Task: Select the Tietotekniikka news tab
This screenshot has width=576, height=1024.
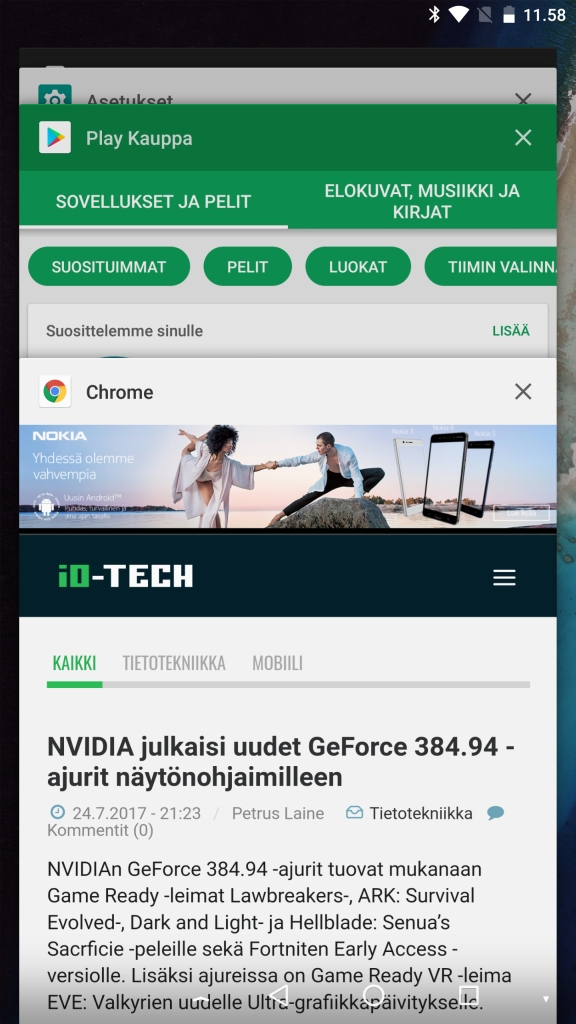Action: coord(174,664)
